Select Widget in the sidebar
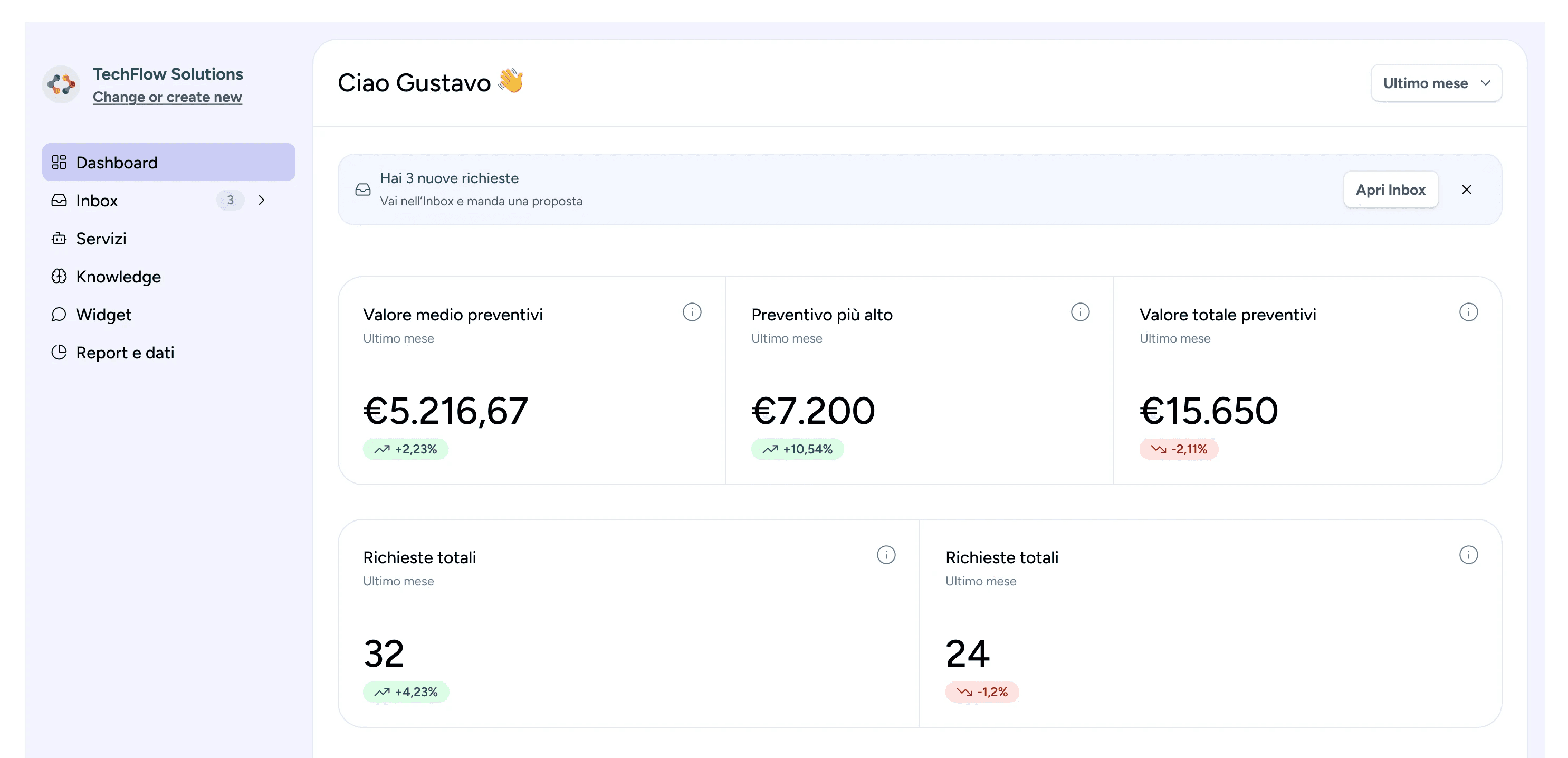This screenshot has height=758, width=1568. coord(103,315)
